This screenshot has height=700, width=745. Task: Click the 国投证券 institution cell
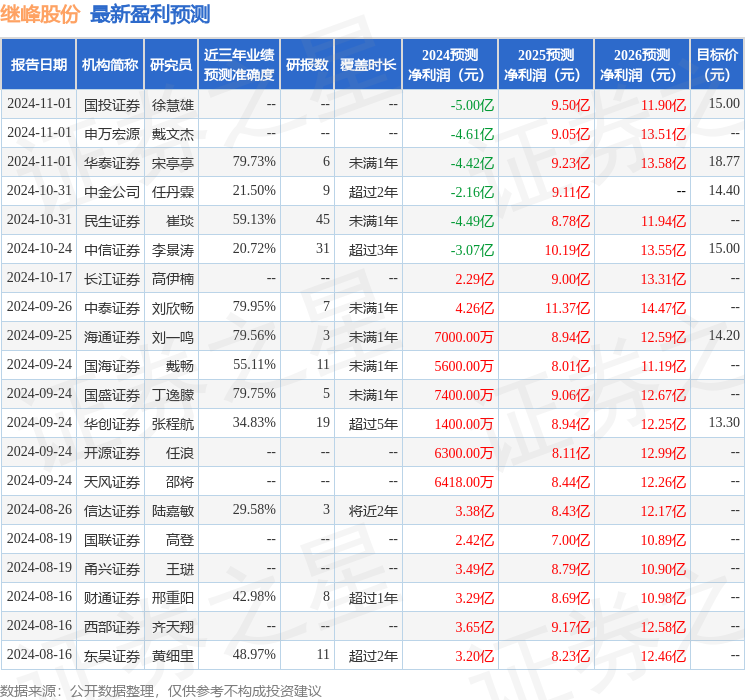[112, 105]
